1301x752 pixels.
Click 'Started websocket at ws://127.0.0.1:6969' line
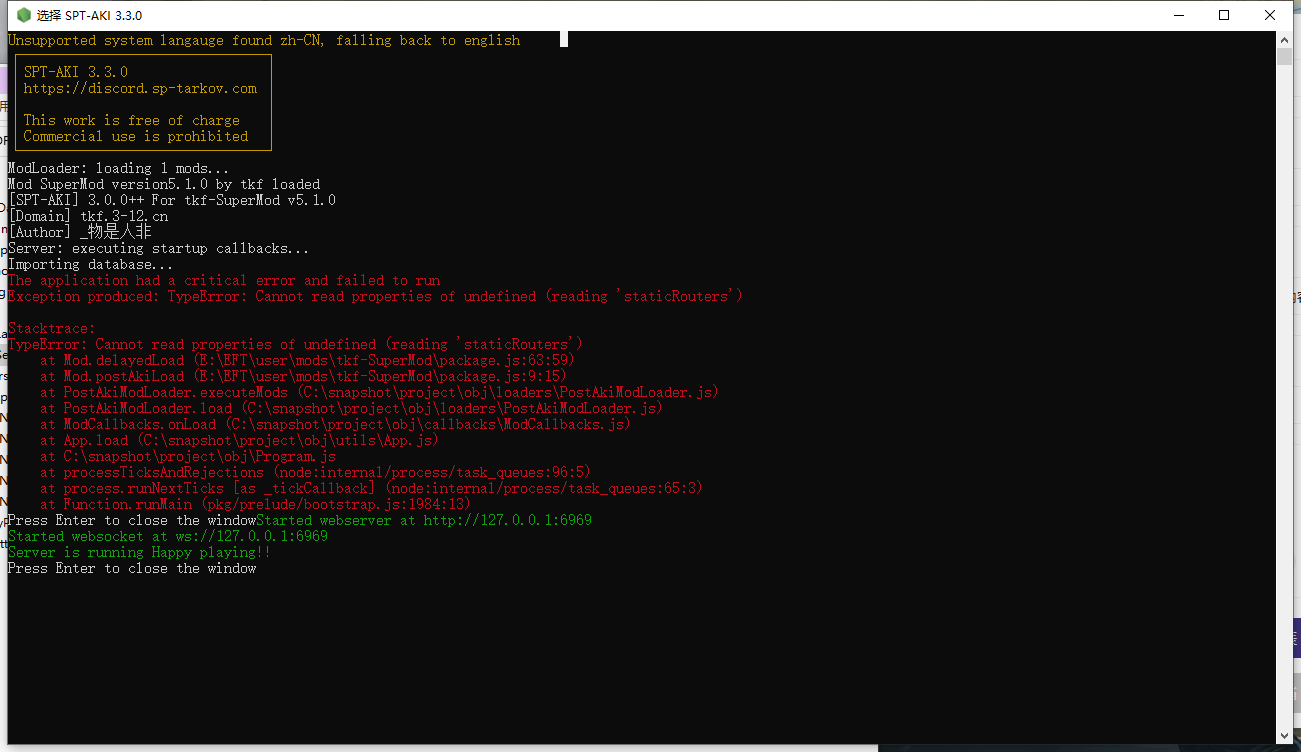168,536
